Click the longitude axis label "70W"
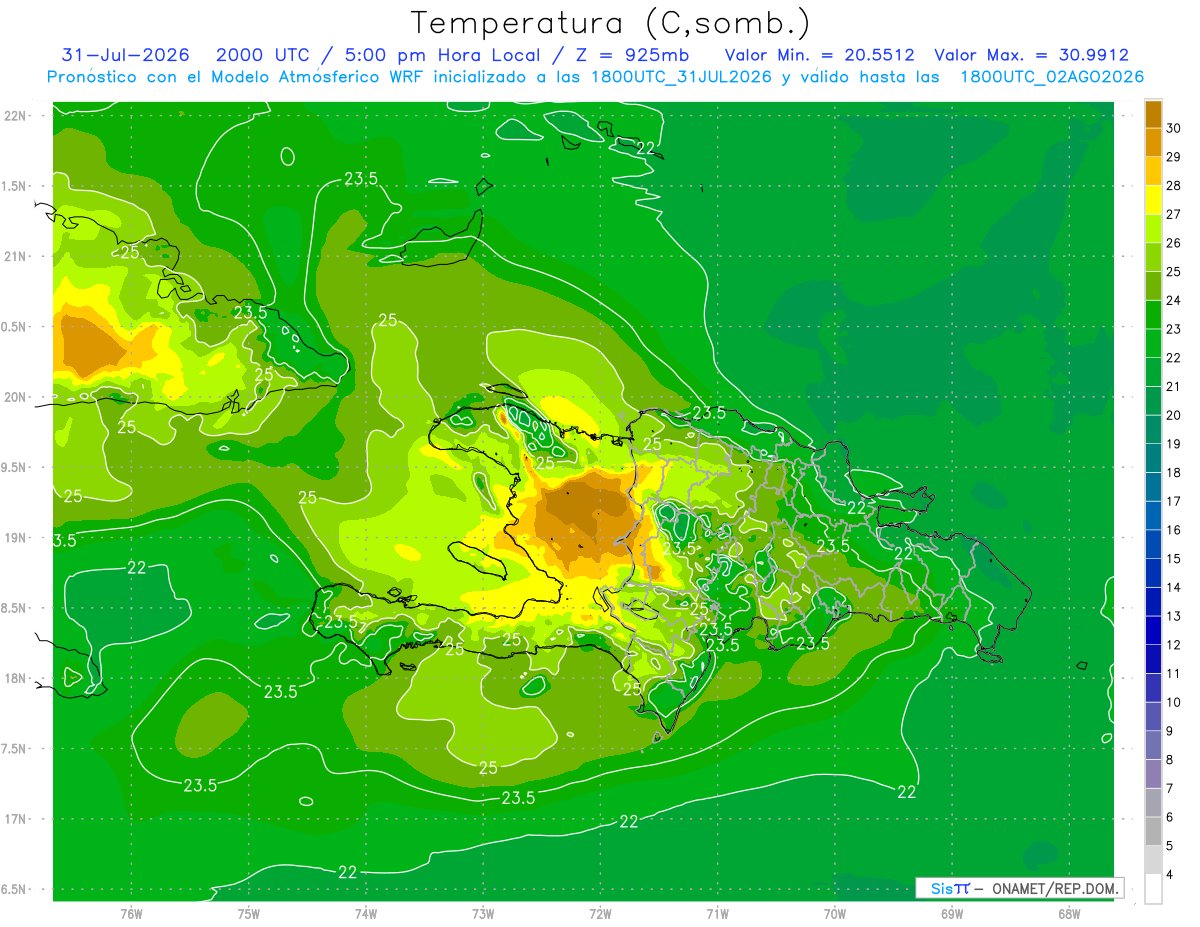 pyautogui.click(x=835, y=914)
